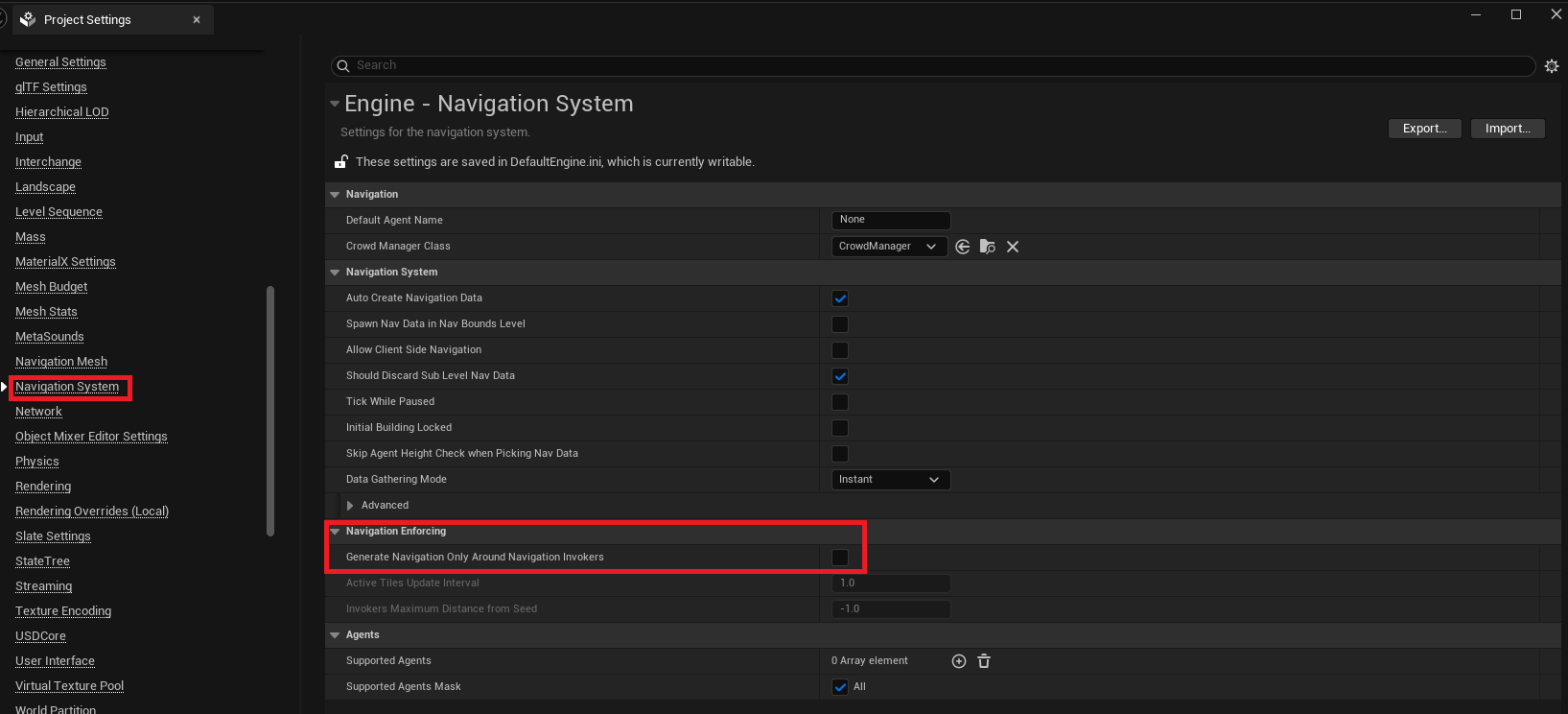Open MetaSounds settings
Viewport: 1568px width, 714px height.
[x=50, y=337]
